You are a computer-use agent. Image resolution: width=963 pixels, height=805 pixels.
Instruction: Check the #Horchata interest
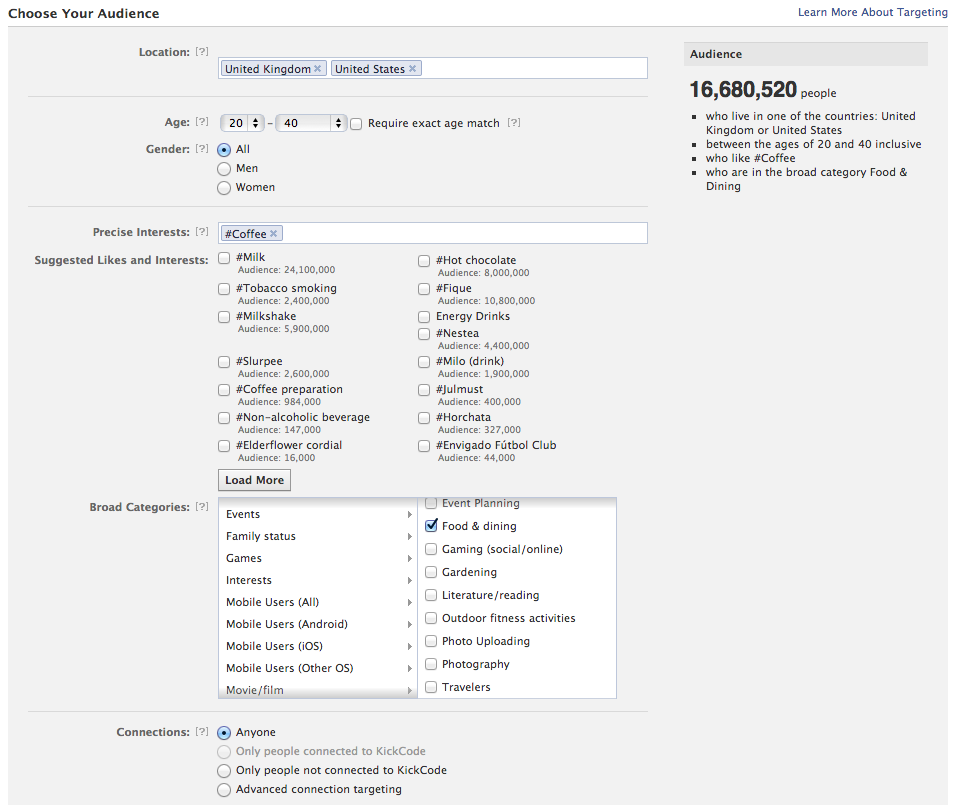pyautogui.click(x=424, y=418)
